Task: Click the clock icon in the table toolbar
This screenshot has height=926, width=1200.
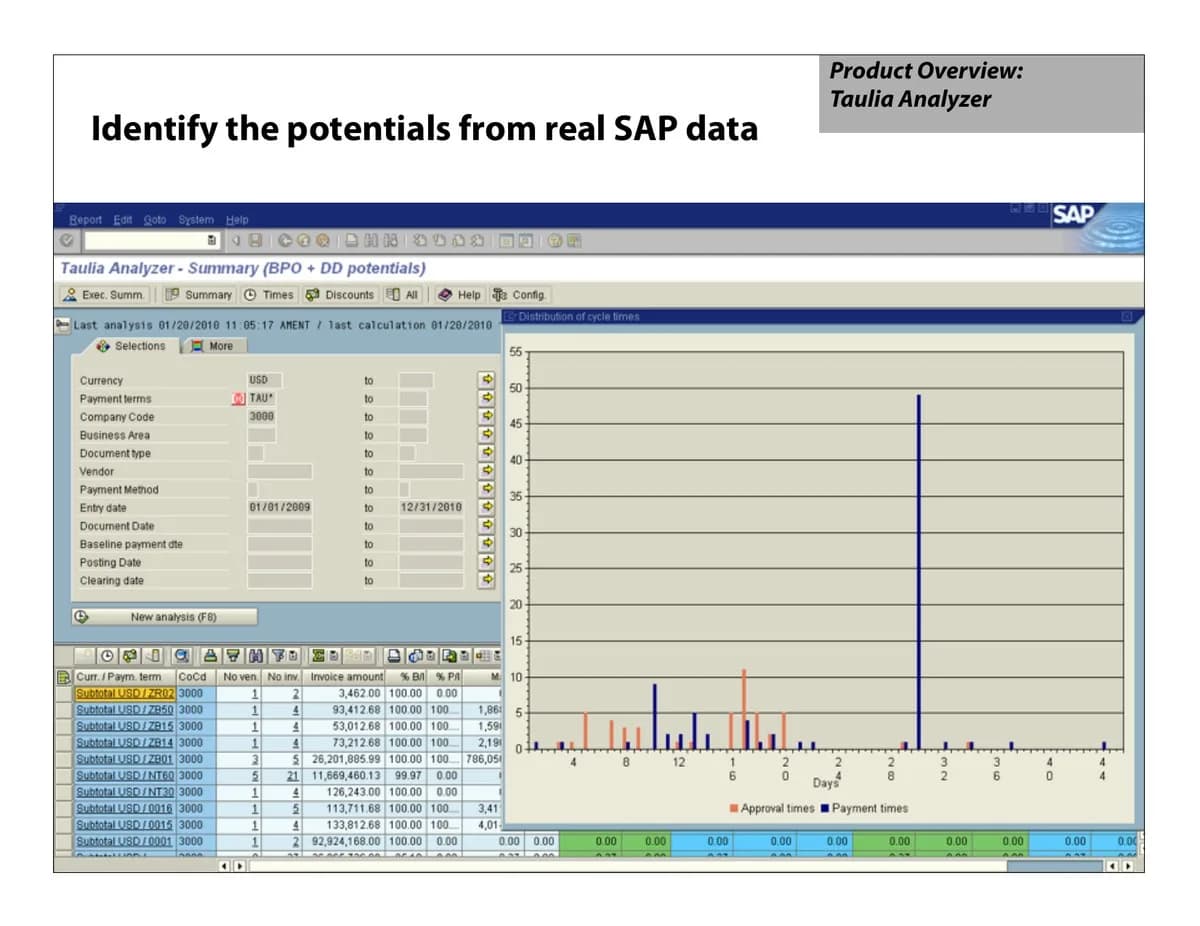Action: pyautogui.click(x=108, y=656)
